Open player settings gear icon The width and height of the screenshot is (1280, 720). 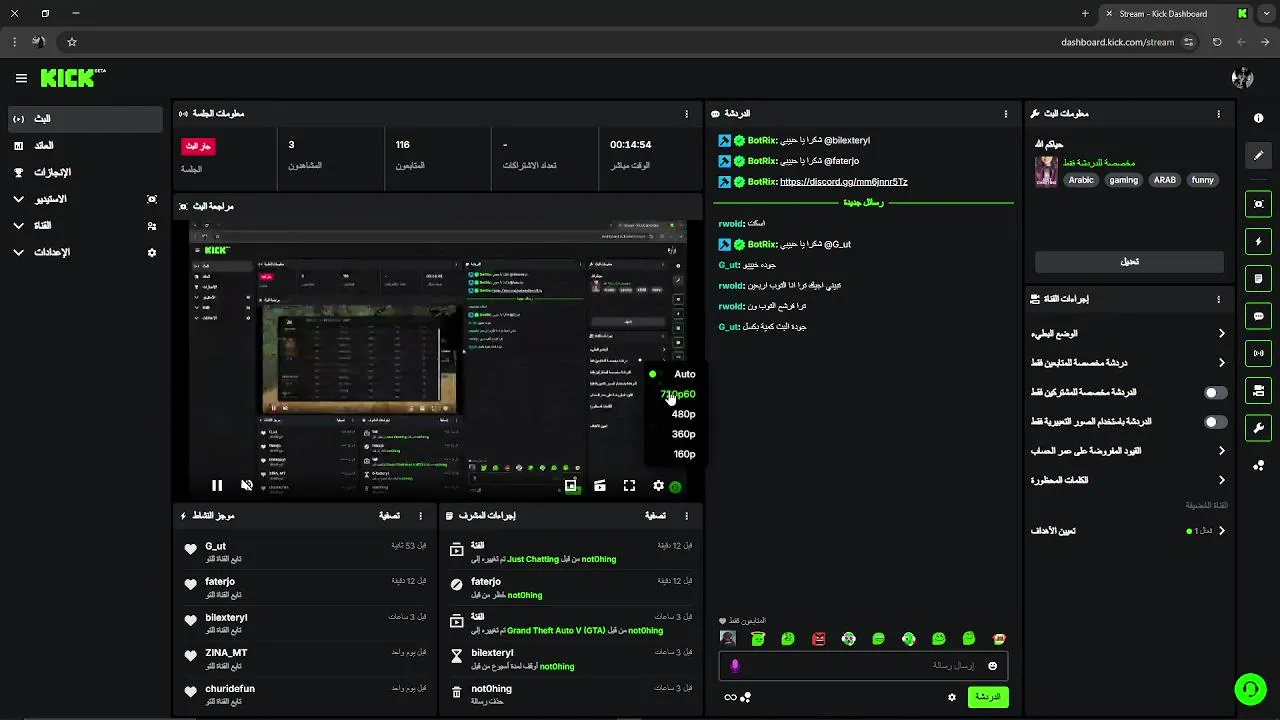[x=658, y=485]
